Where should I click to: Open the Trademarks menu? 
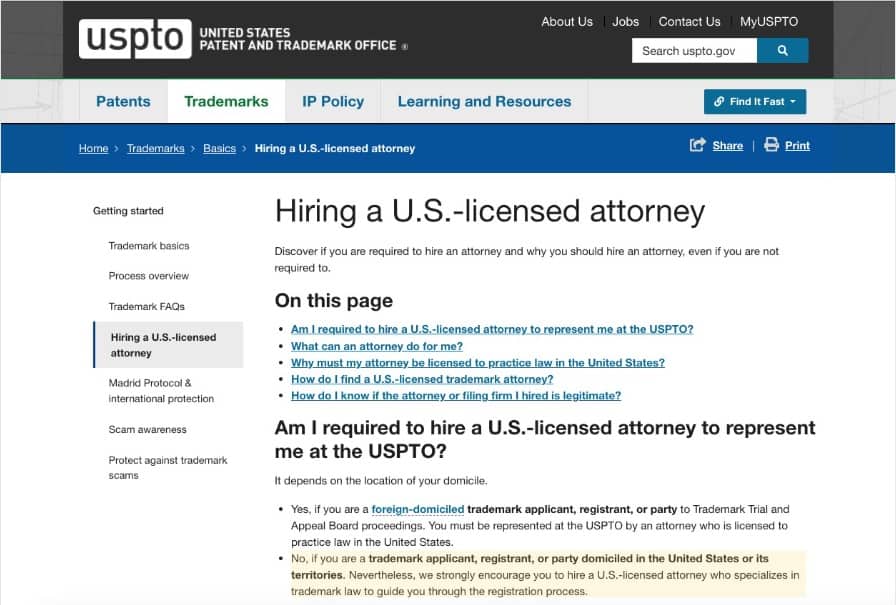pyautogui.click(x=226, y=101)
